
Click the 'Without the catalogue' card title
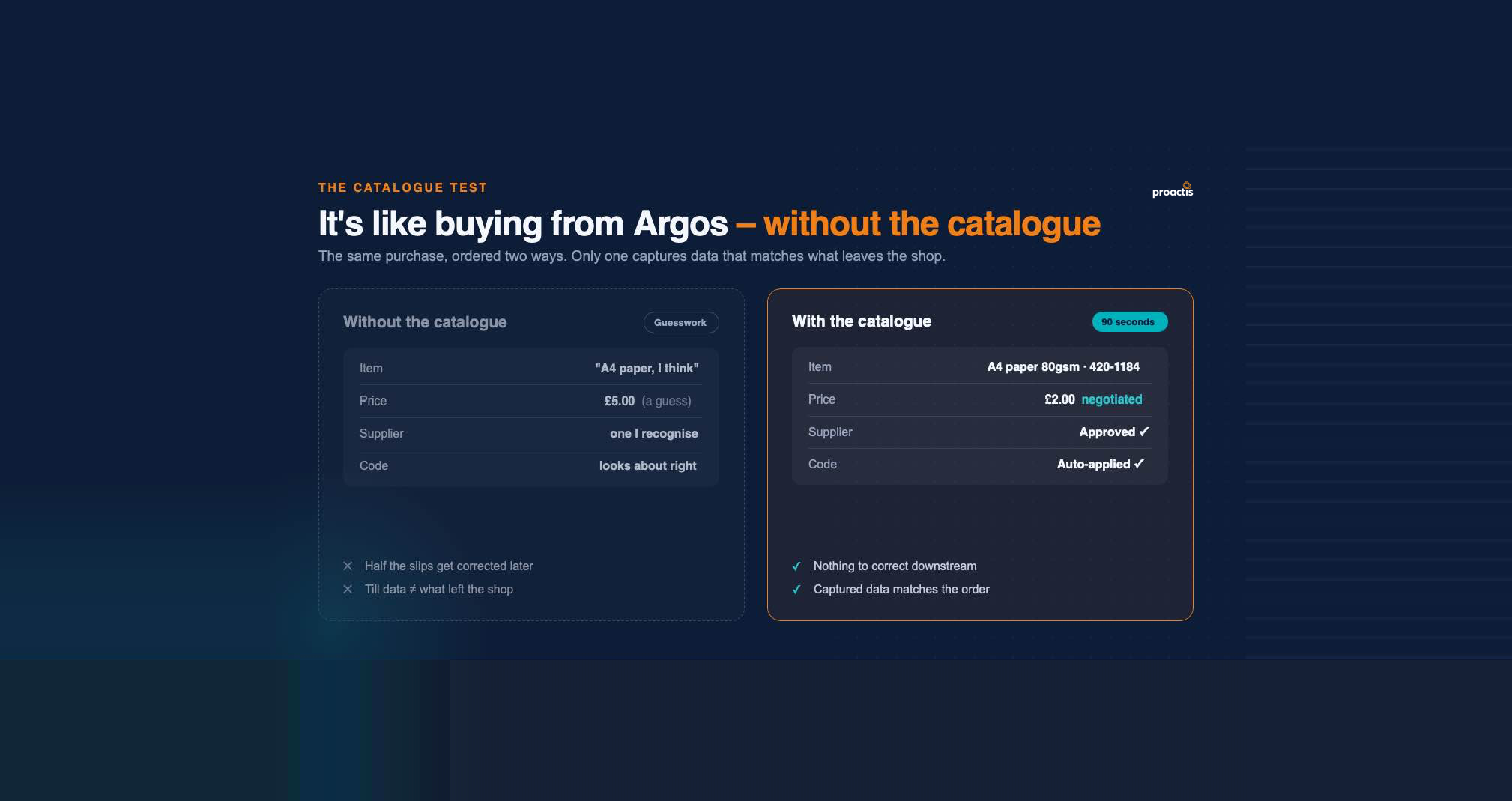click(425, 321)
